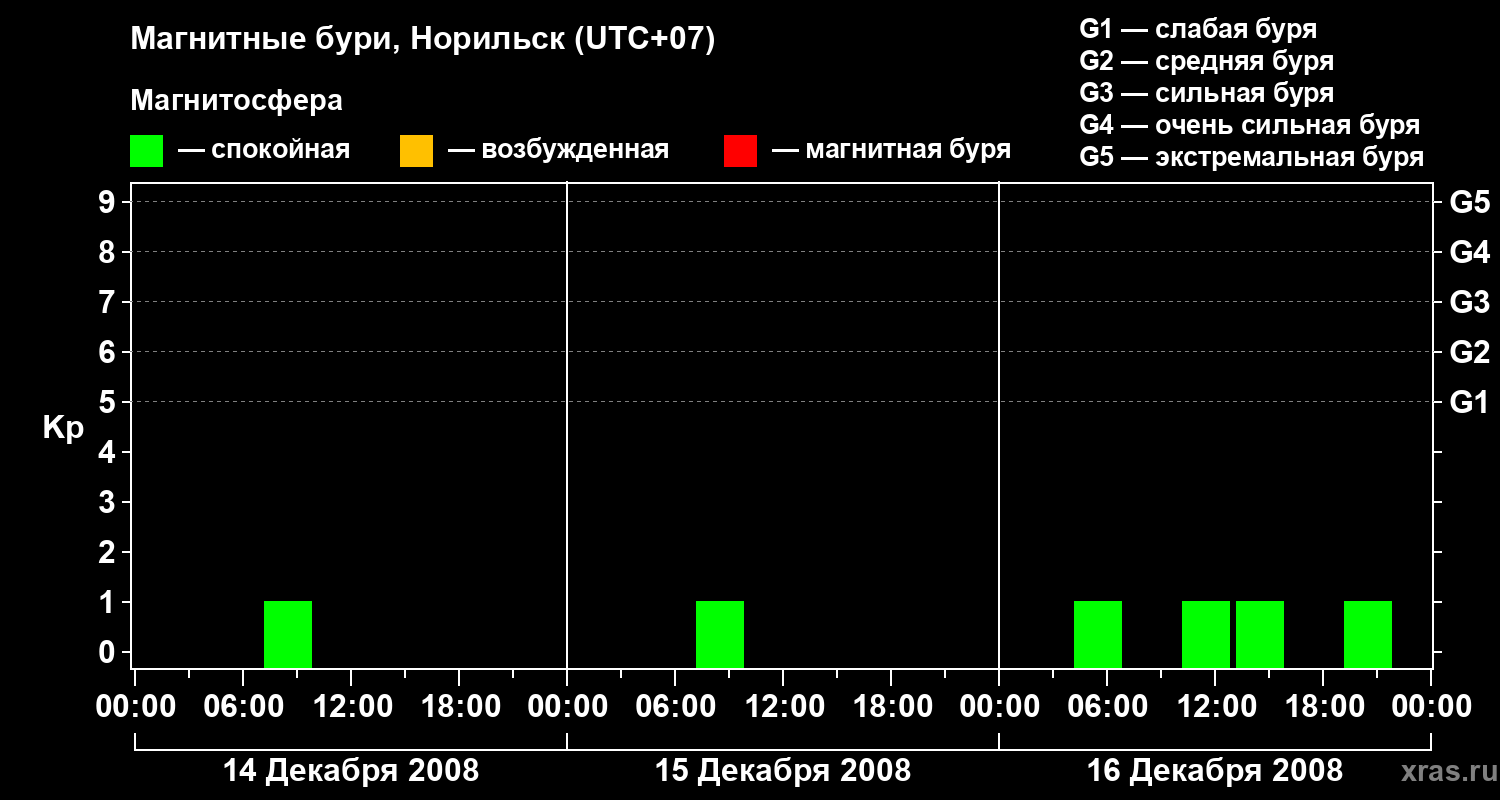Click the '— магнитная буря' legend label
The width and height of the screenshot is (1500, 800).
click(x=891, y=150)
